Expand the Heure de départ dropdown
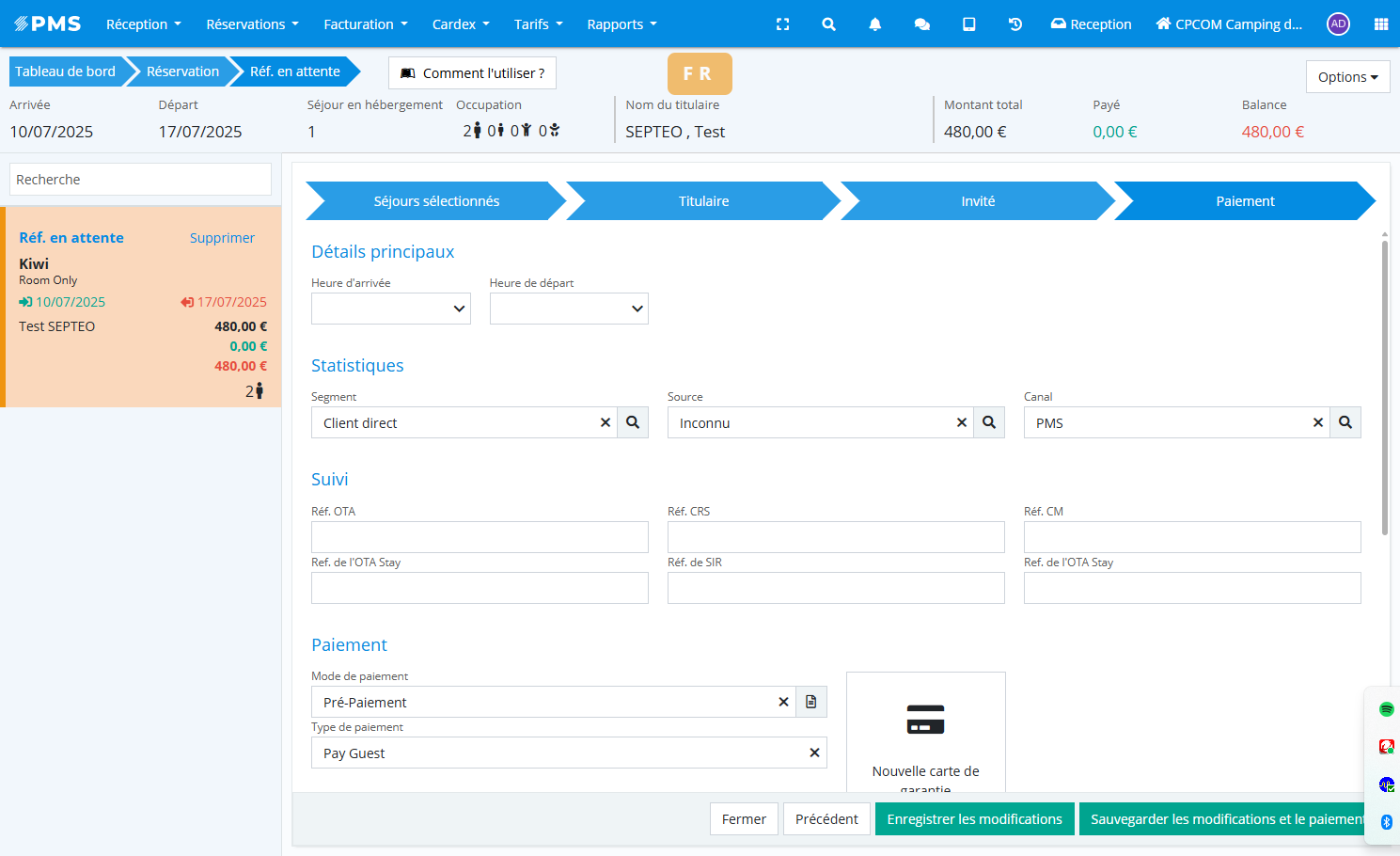1400x856 pixels. point(569,309)
